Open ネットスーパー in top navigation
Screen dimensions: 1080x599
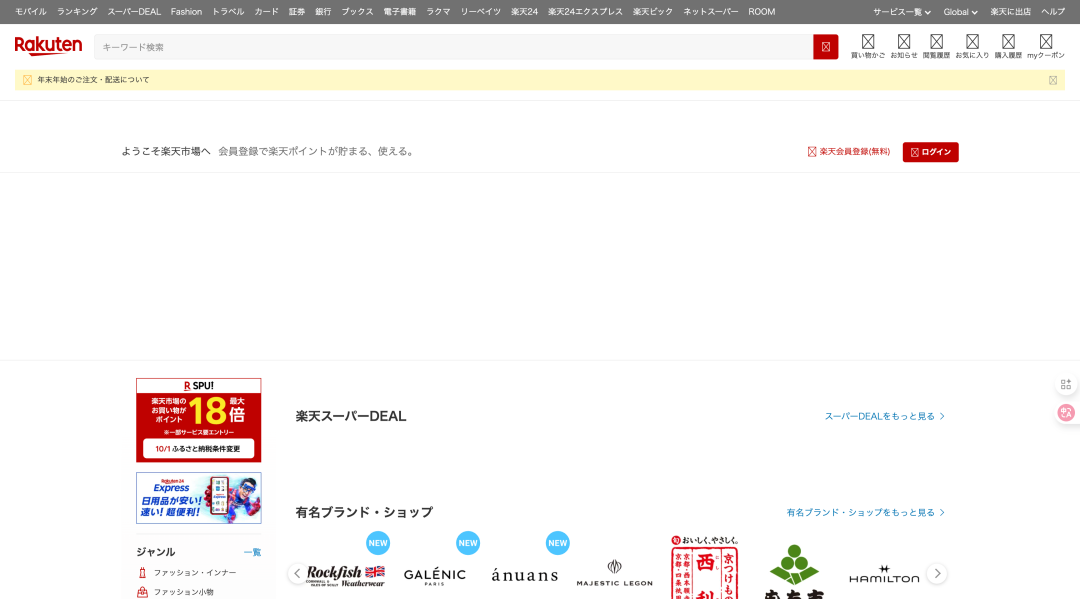[x=710, y=12]
